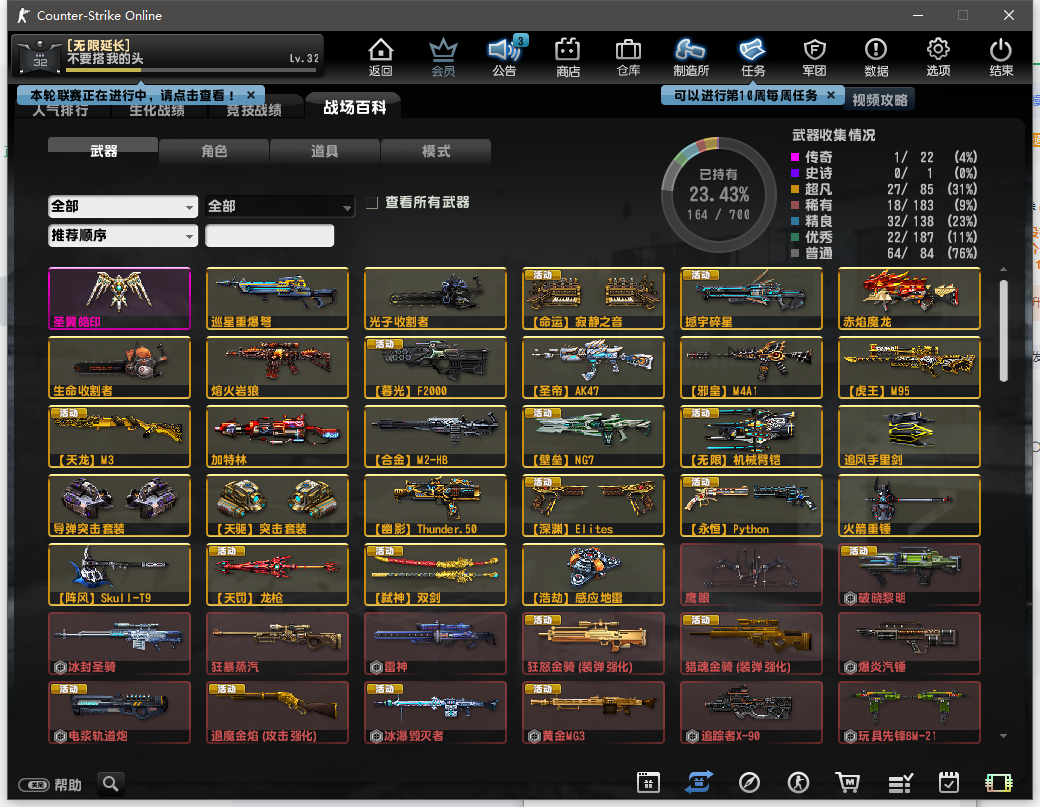Open the 选项 settings gear icon
Viewport: 1040px width, 807px height.
click(939, 57)
